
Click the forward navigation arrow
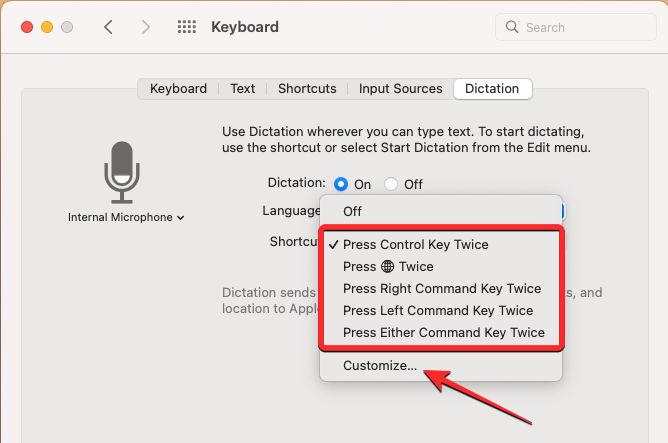(x=145, y=27)
